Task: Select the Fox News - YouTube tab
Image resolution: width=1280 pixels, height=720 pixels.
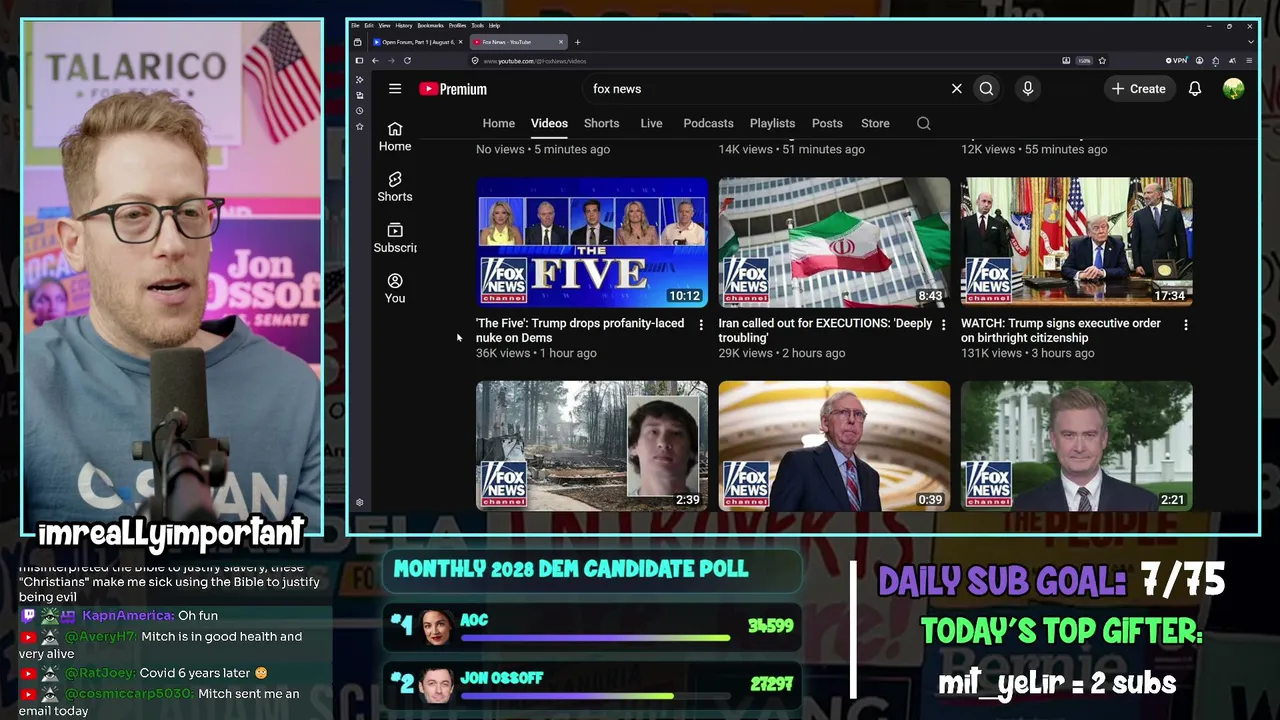Action: [x=518, y=42]
